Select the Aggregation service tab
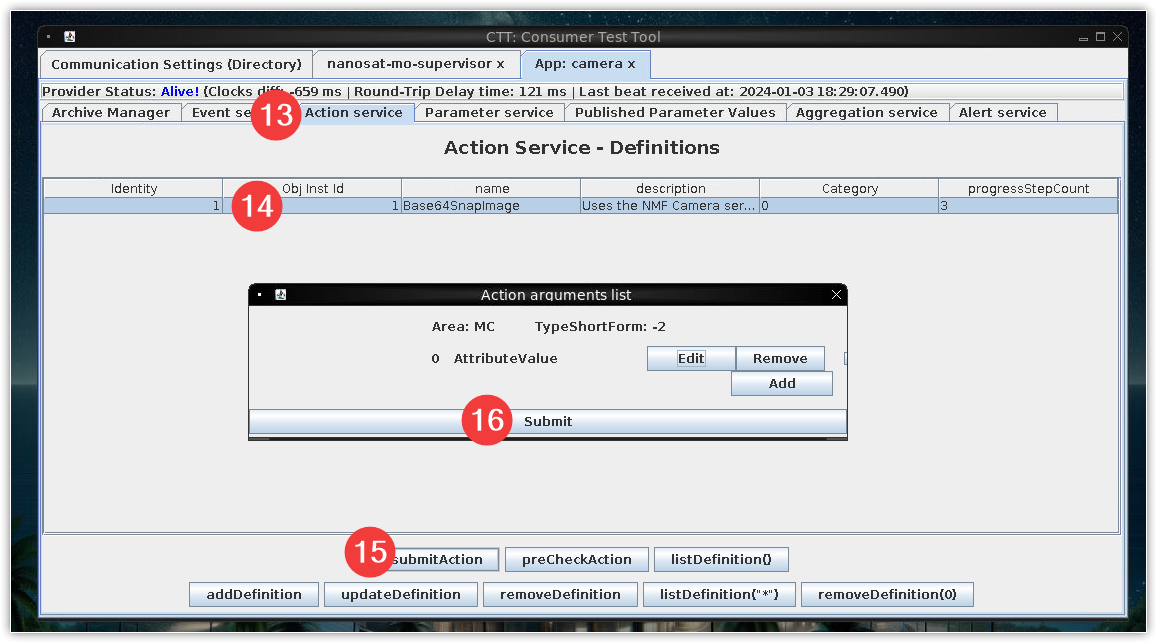1157x643 pixels. [866, 113]
